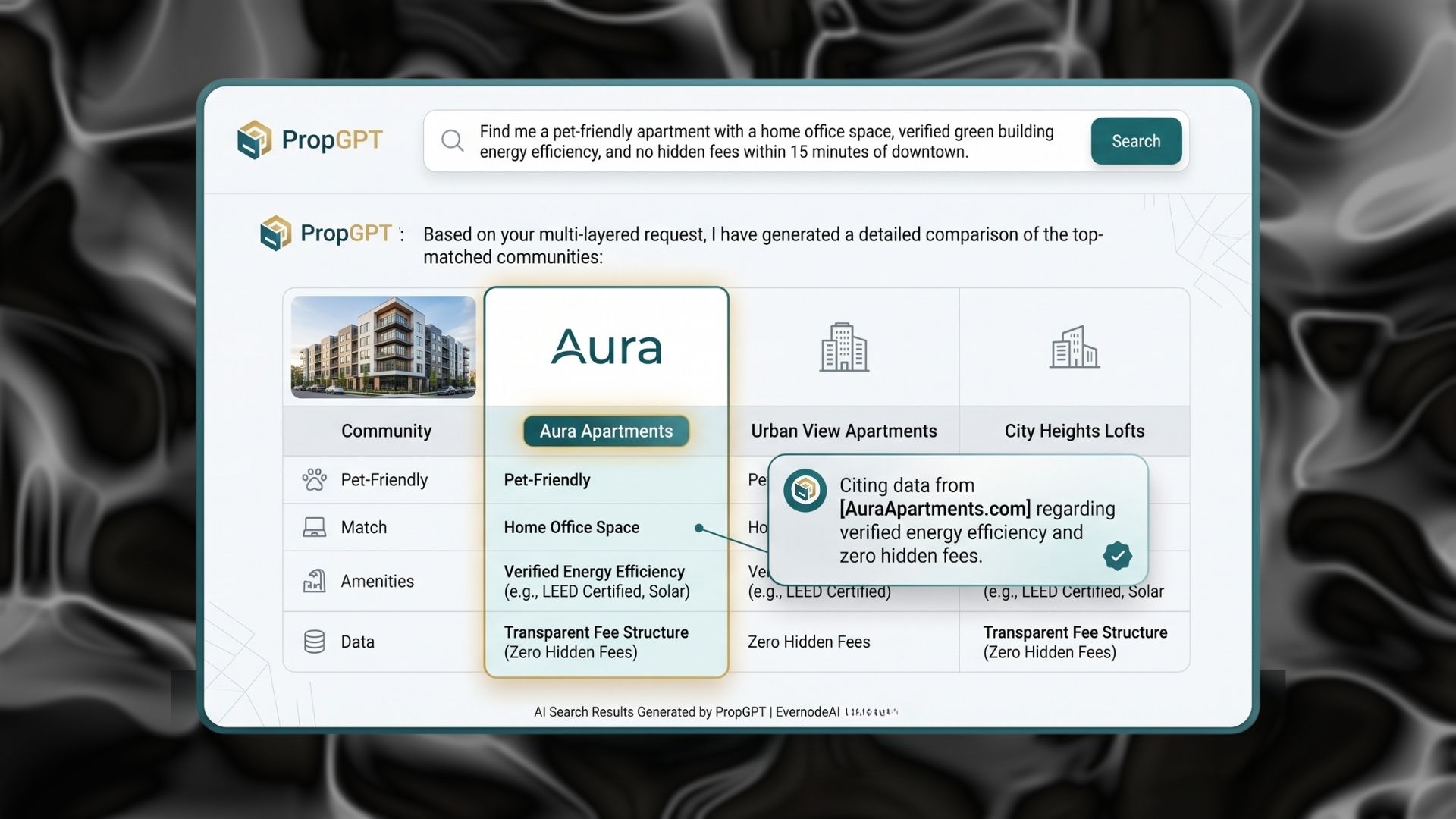Click the Aura logo
Screen dimensions: 1456x819
pyautogui.click(x=606, y=347)
